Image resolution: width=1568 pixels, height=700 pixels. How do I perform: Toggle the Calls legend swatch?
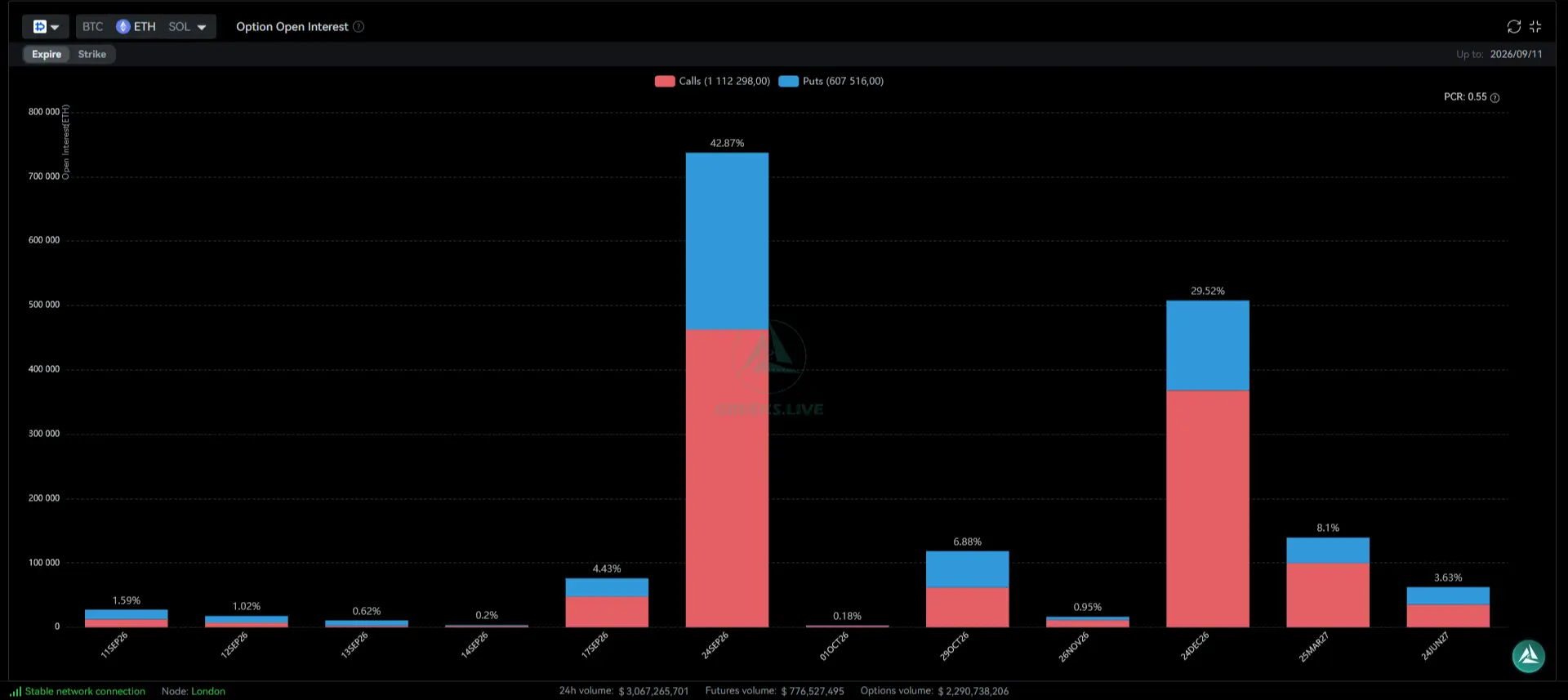click(665, 81)
